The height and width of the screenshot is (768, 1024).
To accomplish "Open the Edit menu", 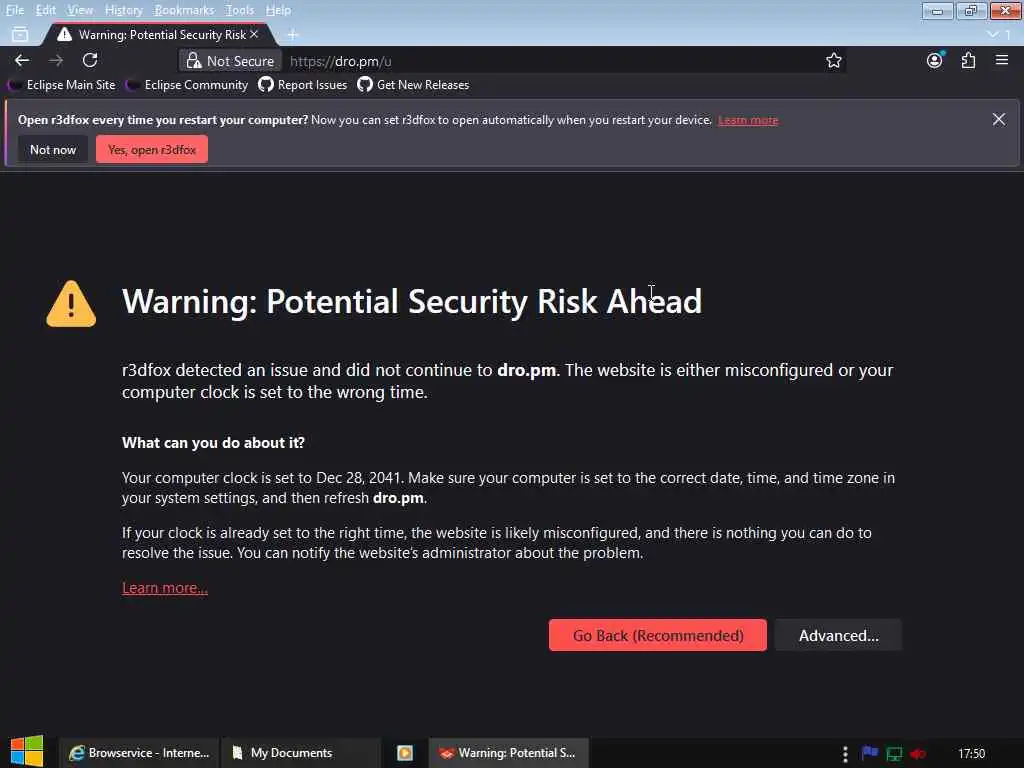I will (x=45, y=10).
